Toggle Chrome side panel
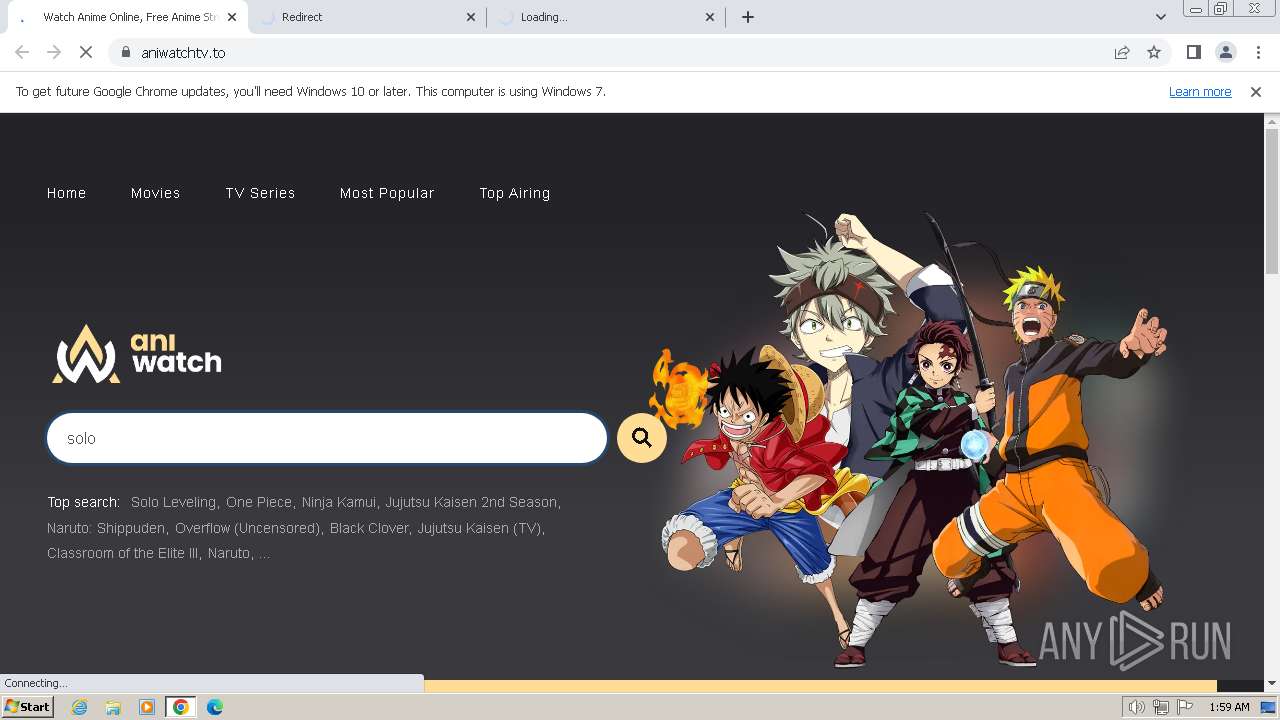 click(x=1193, y=53)
